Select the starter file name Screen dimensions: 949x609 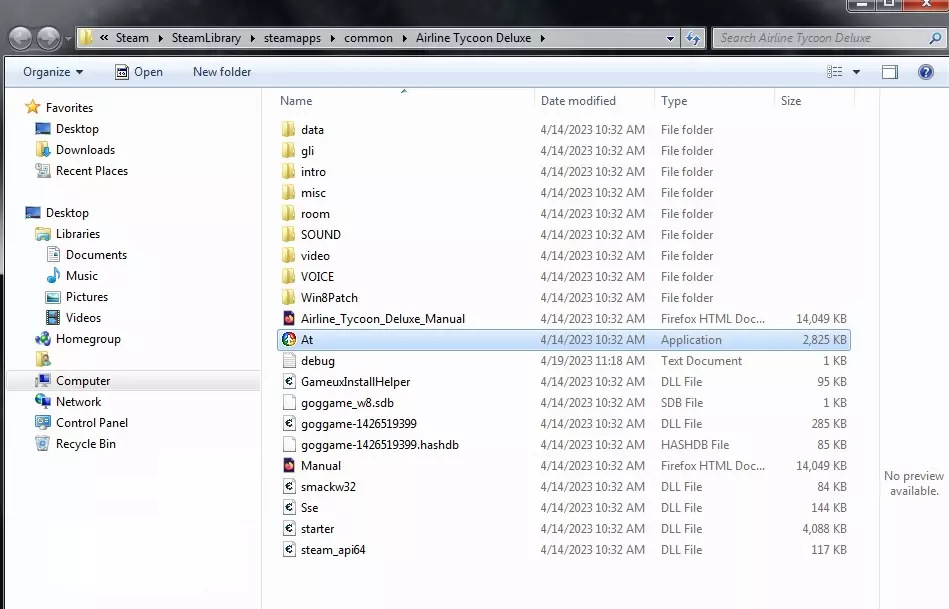[317, 528]
